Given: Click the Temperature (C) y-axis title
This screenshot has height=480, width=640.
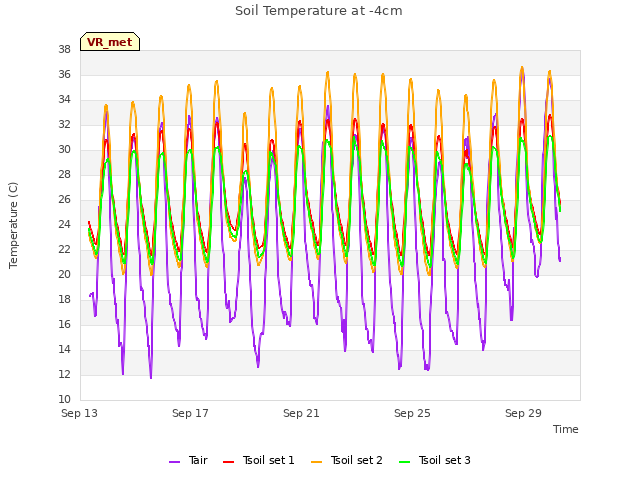Looking at the screenshot, I should (13, 225).
